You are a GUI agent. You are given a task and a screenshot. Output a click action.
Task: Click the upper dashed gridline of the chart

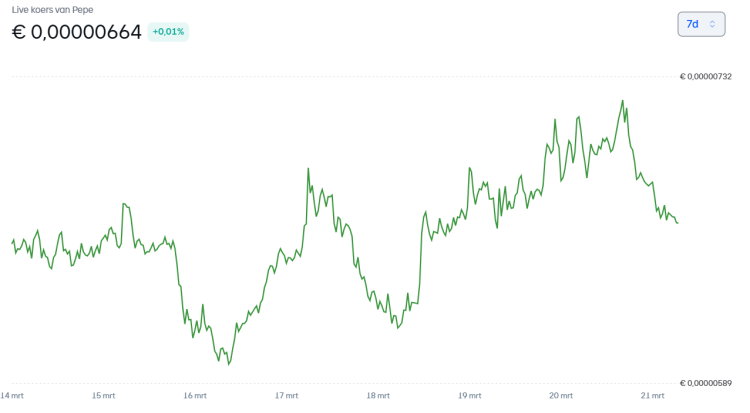[x=340, y=77]
